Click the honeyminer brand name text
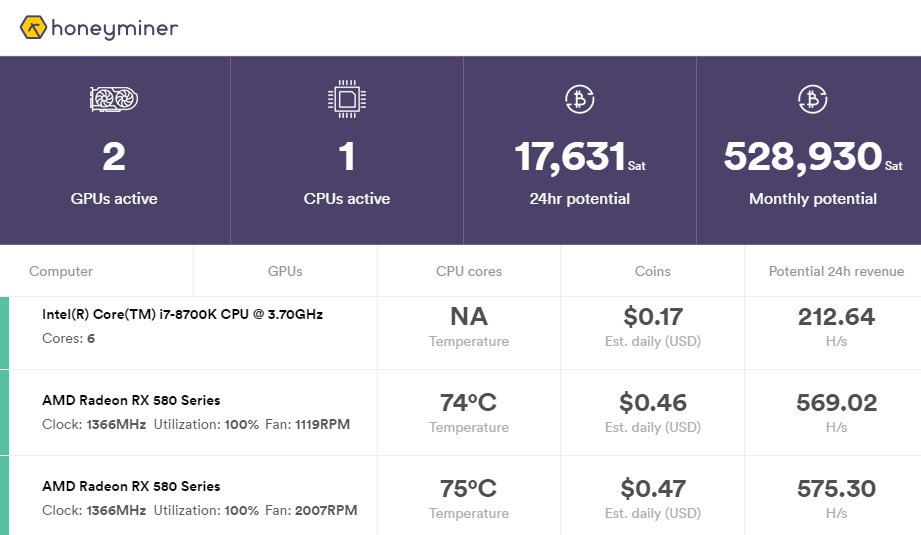Image resolution: width=921 pixels, height=535 pixels. point(115,29)
